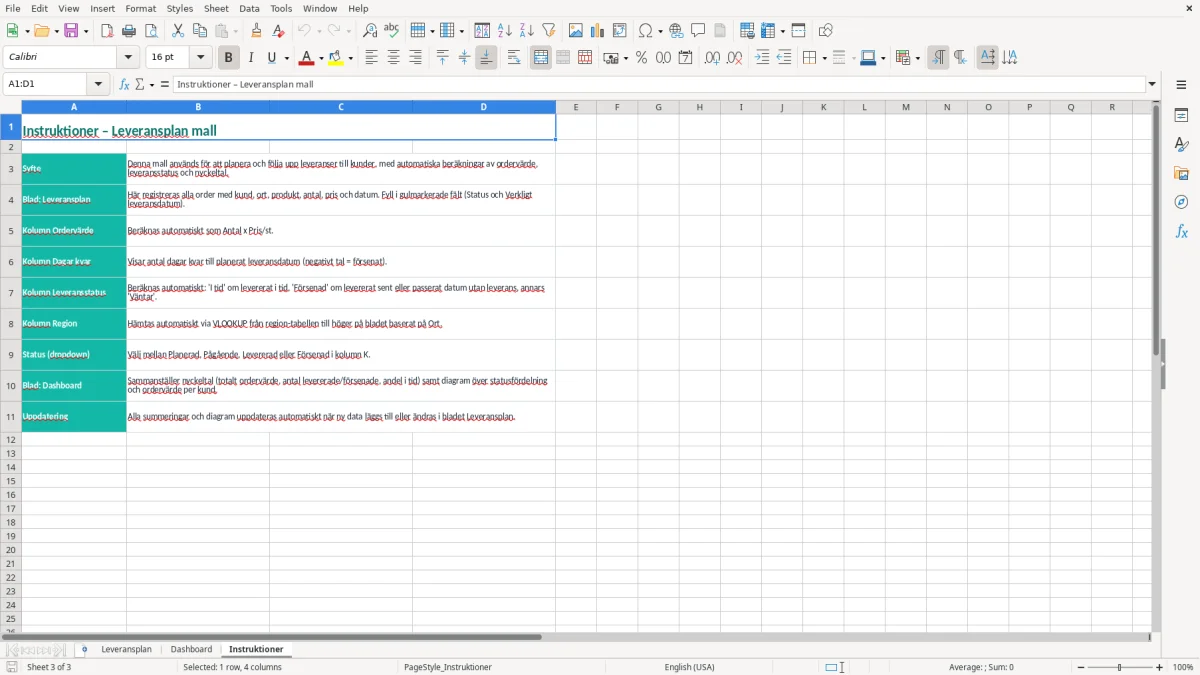Enable right-to-left text direction
Image resolution: width=1200 pixels, height=675 pixels.
click(960, 58)
